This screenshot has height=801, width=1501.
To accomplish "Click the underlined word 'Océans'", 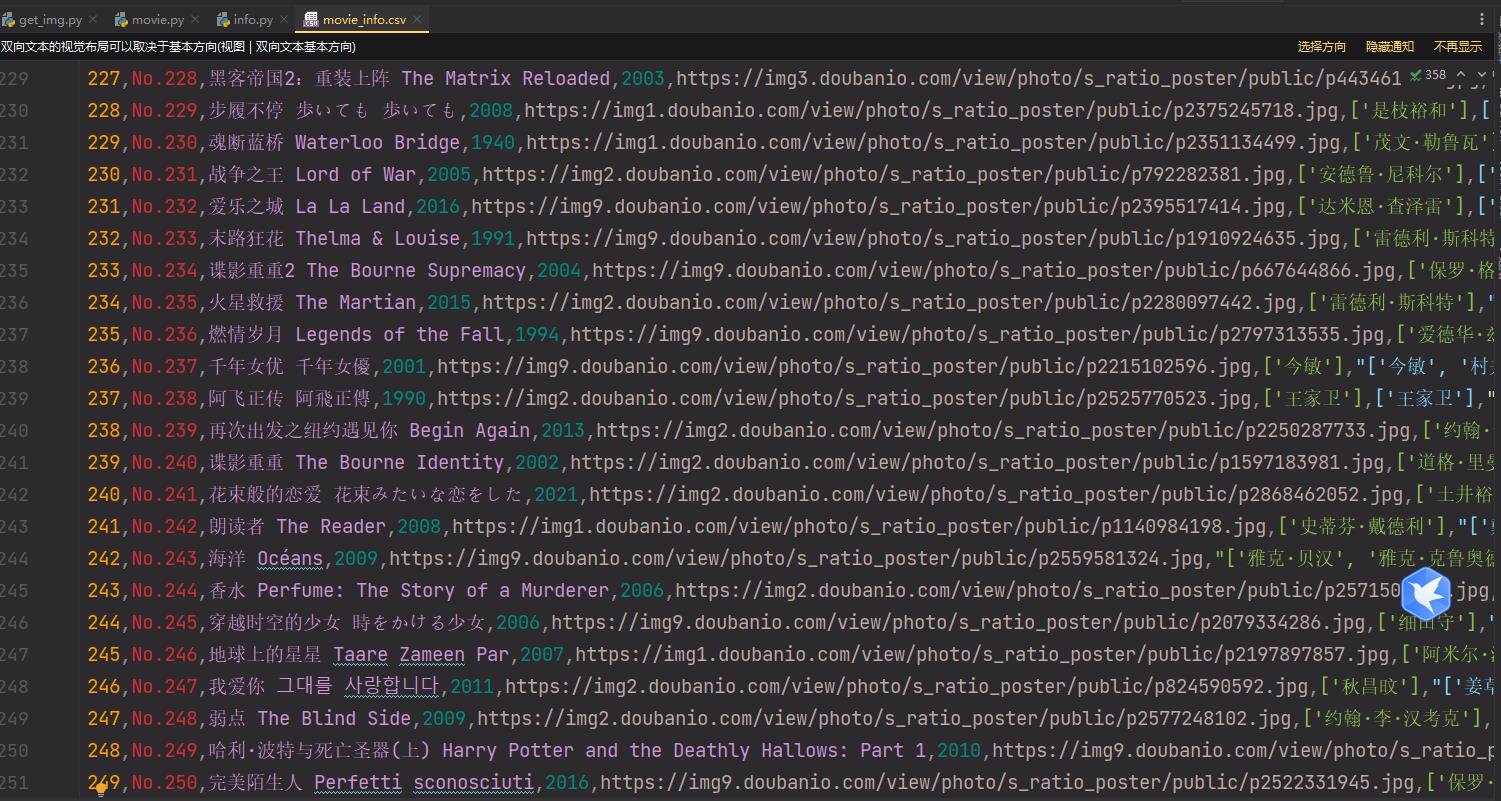I will point(290,558).
